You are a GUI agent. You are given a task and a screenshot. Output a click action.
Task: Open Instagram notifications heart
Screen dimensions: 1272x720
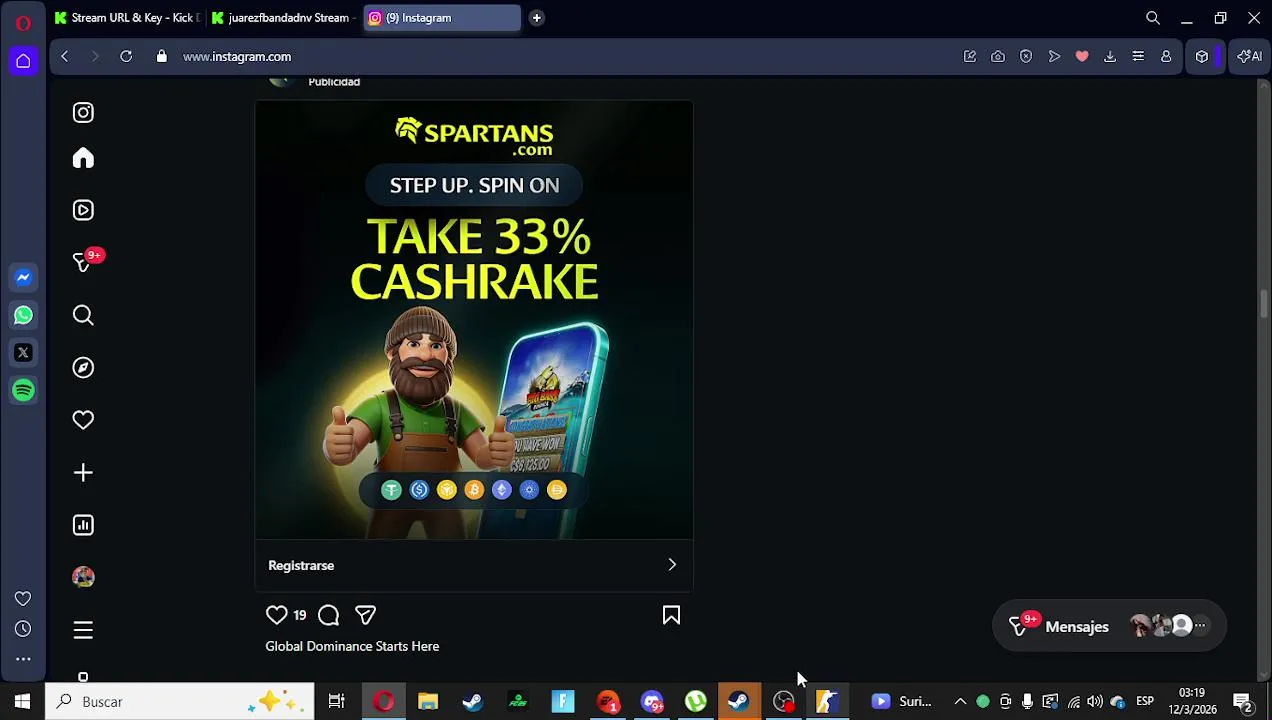(83, 420)
